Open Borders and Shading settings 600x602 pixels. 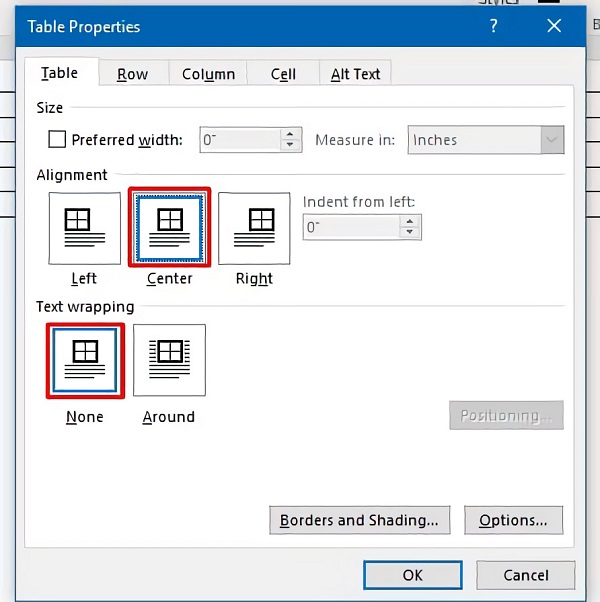tap(359, 520)
